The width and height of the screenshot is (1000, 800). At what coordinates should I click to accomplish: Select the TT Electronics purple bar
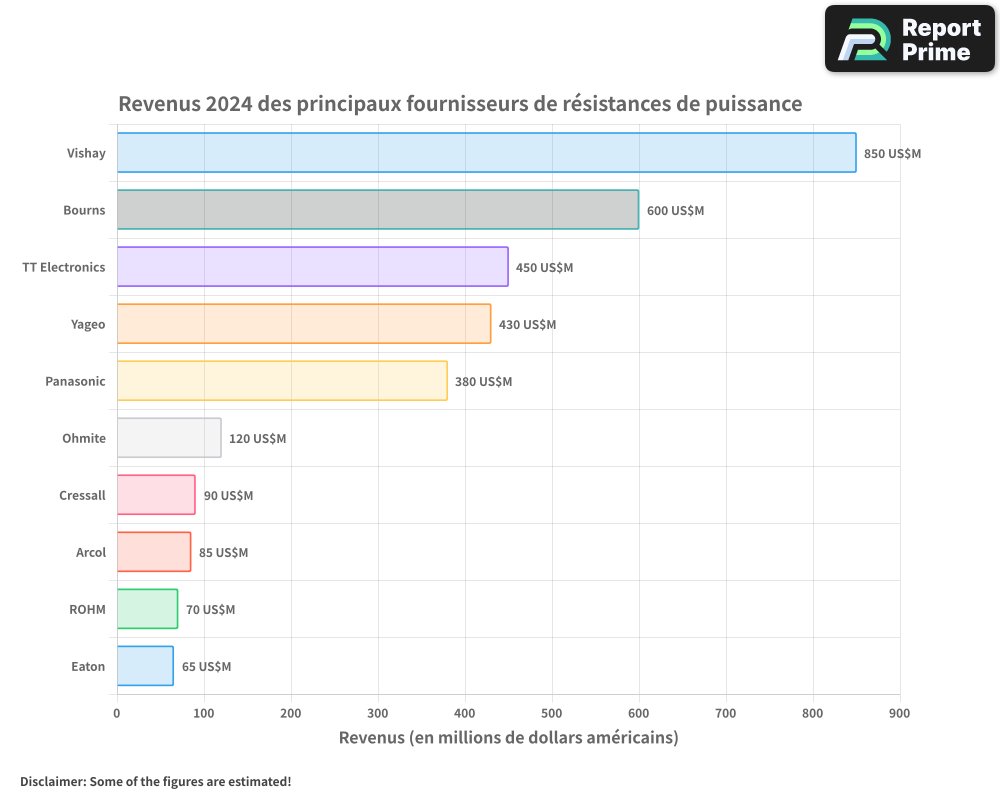point(310,267)
